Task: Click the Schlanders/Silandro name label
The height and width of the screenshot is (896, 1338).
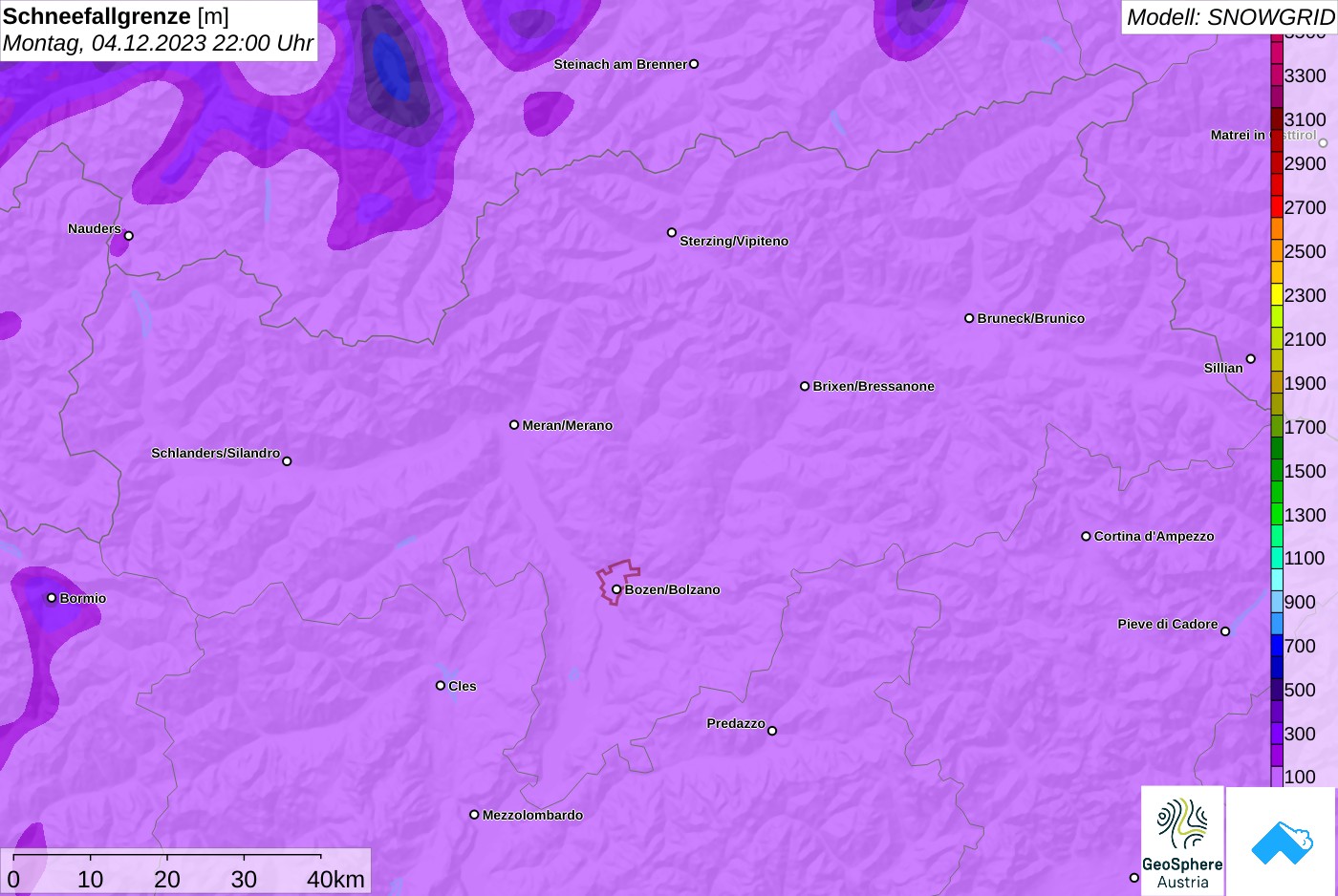Action: 215,453
